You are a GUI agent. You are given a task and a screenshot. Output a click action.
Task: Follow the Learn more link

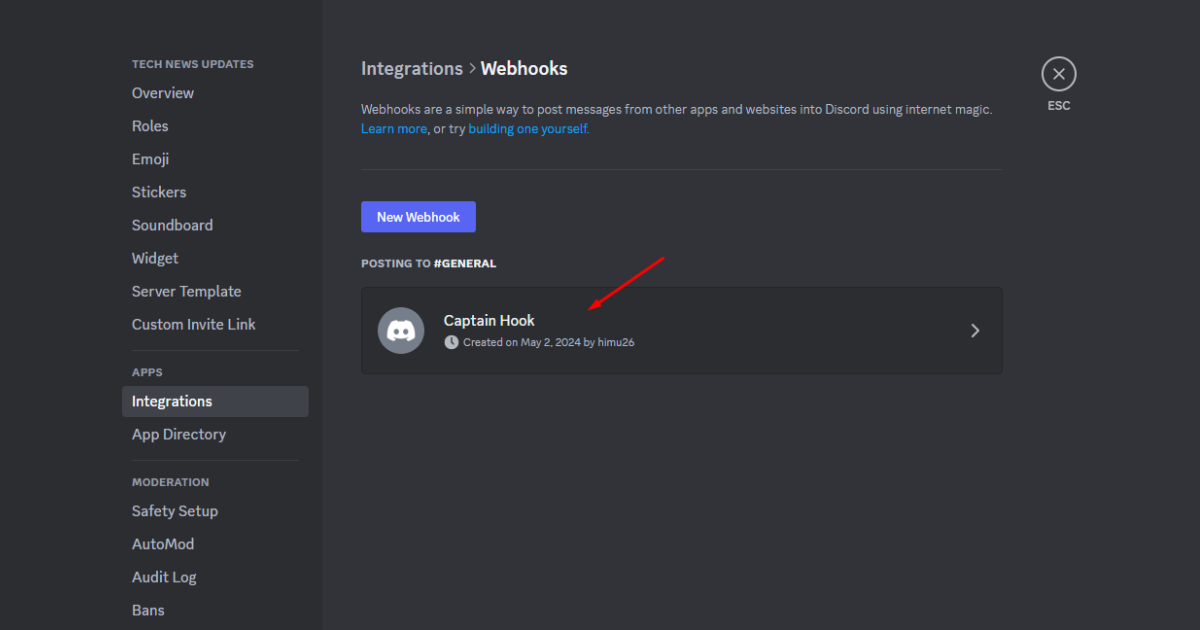coord(394,129)
